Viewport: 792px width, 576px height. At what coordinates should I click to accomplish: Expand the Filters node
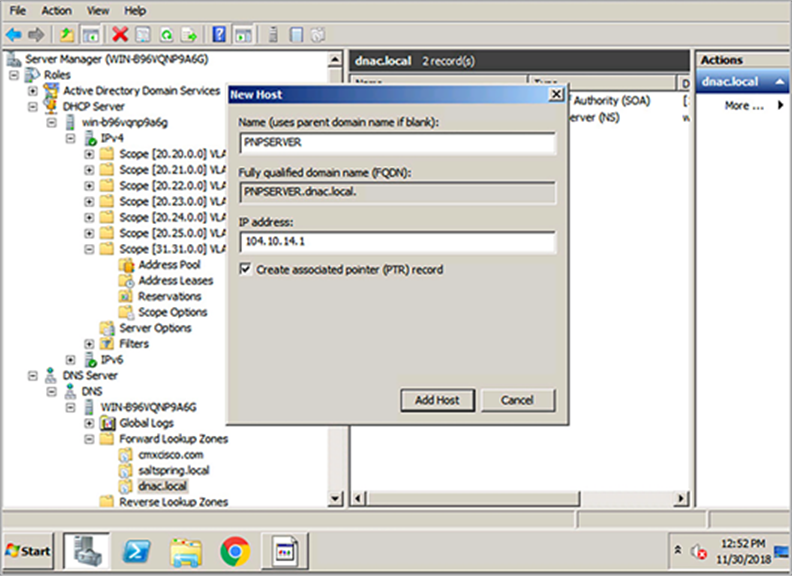89,344
